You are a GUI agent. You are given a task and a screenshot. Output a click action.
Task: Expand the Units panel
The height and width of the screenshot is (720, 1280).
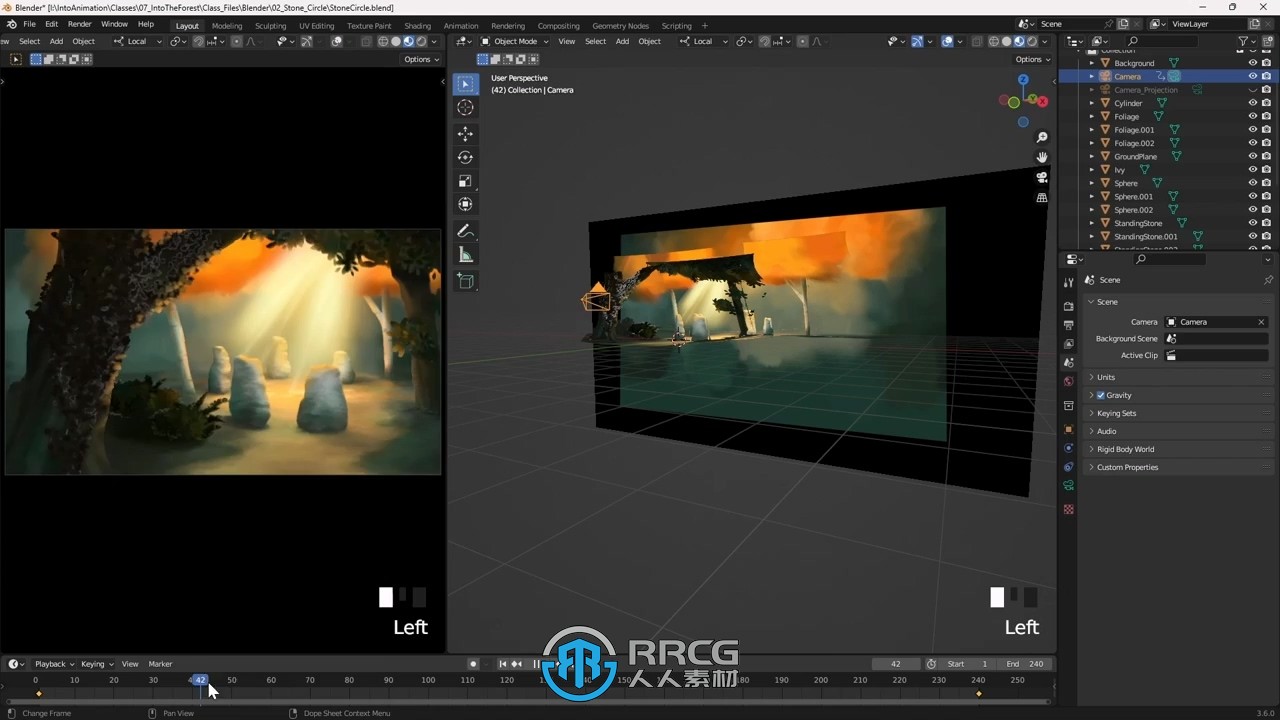(1177, 377)
